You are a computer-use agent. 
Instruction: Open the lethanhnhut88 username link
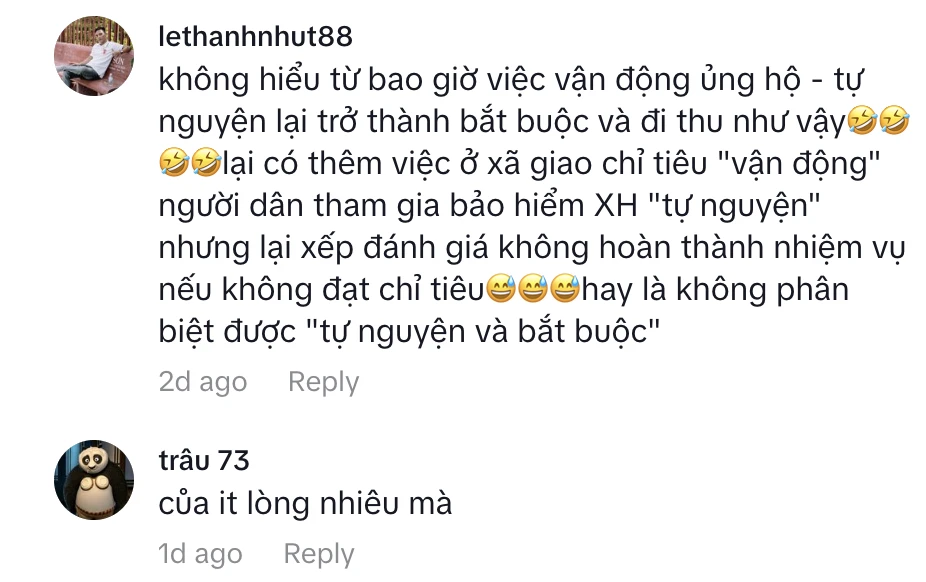click(x=256, y=37)
